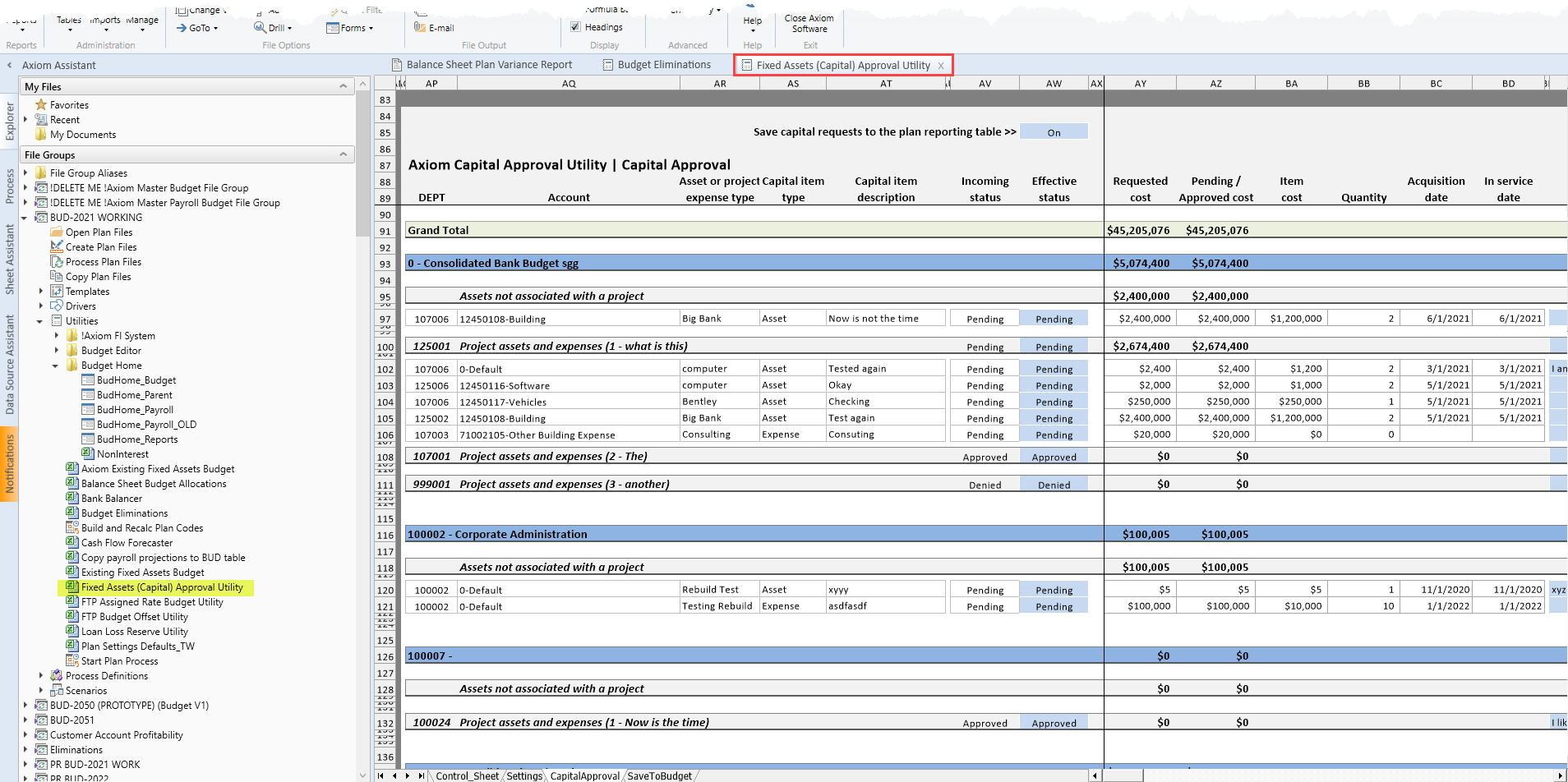Viewport: 1568px width, 782px height.
Task: Close the Fixed Assets (Capital) Approval Utility tab
Action: (x=941, y=66)
